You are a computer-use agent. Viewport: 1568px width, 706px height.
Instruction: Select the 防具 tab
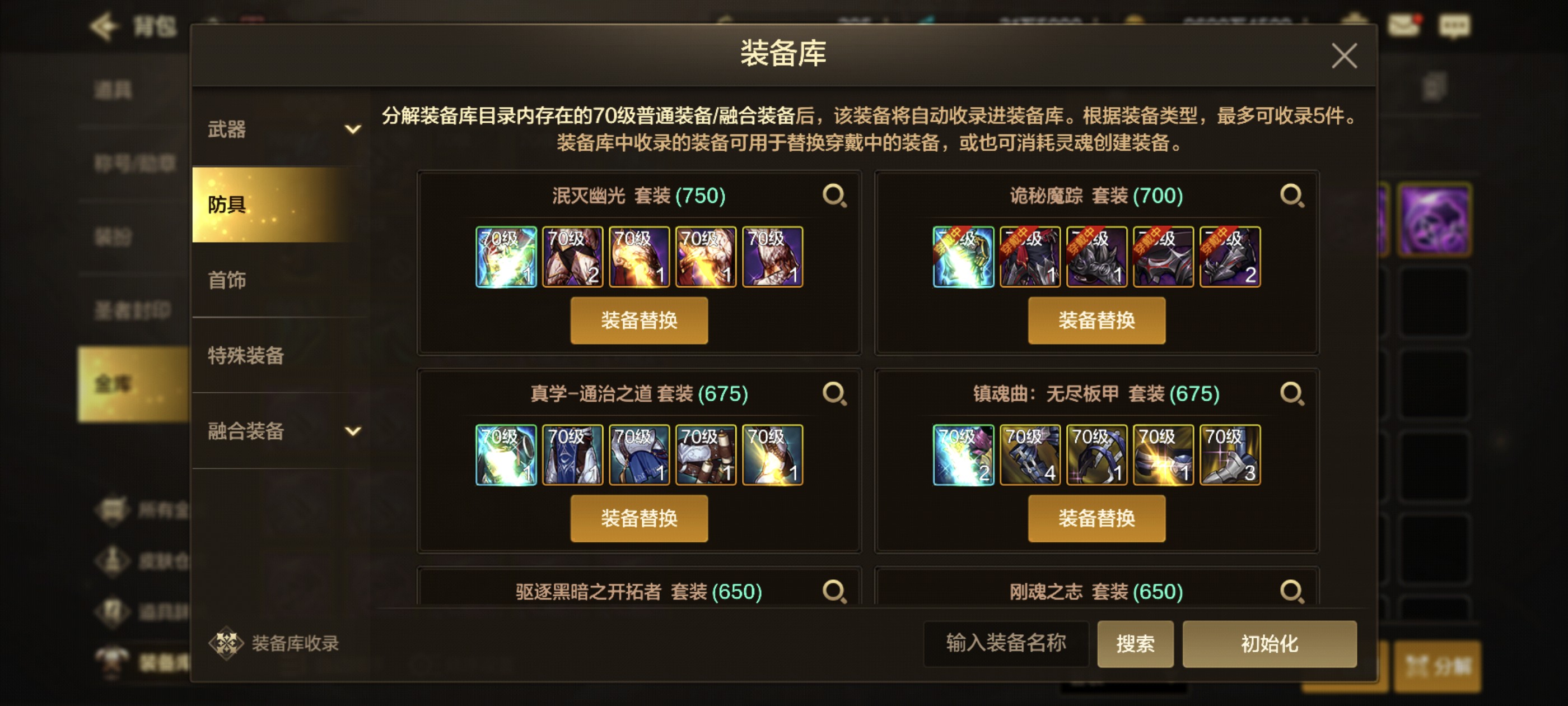point(280,205)
